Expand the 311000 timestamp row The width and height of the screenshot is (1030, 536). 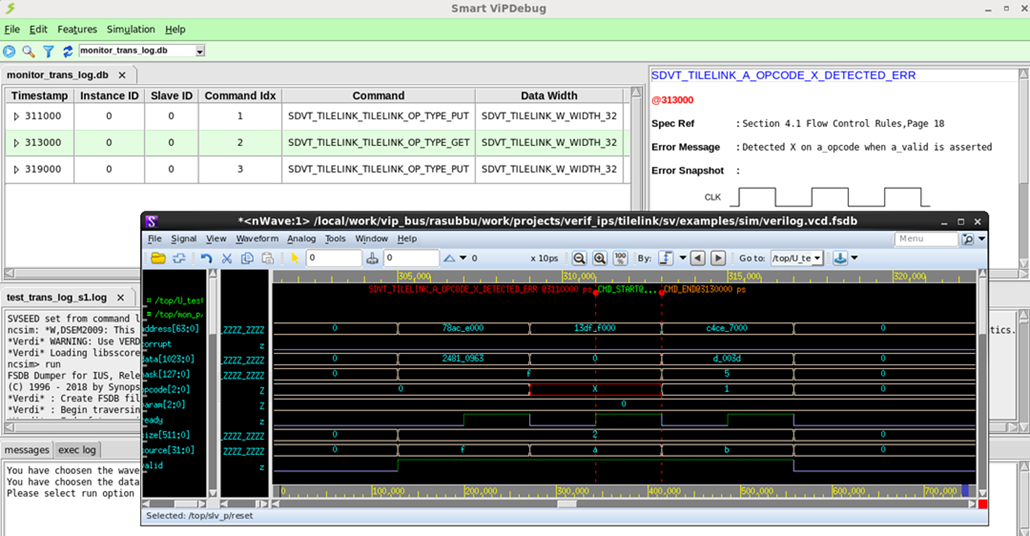[16, 116]
